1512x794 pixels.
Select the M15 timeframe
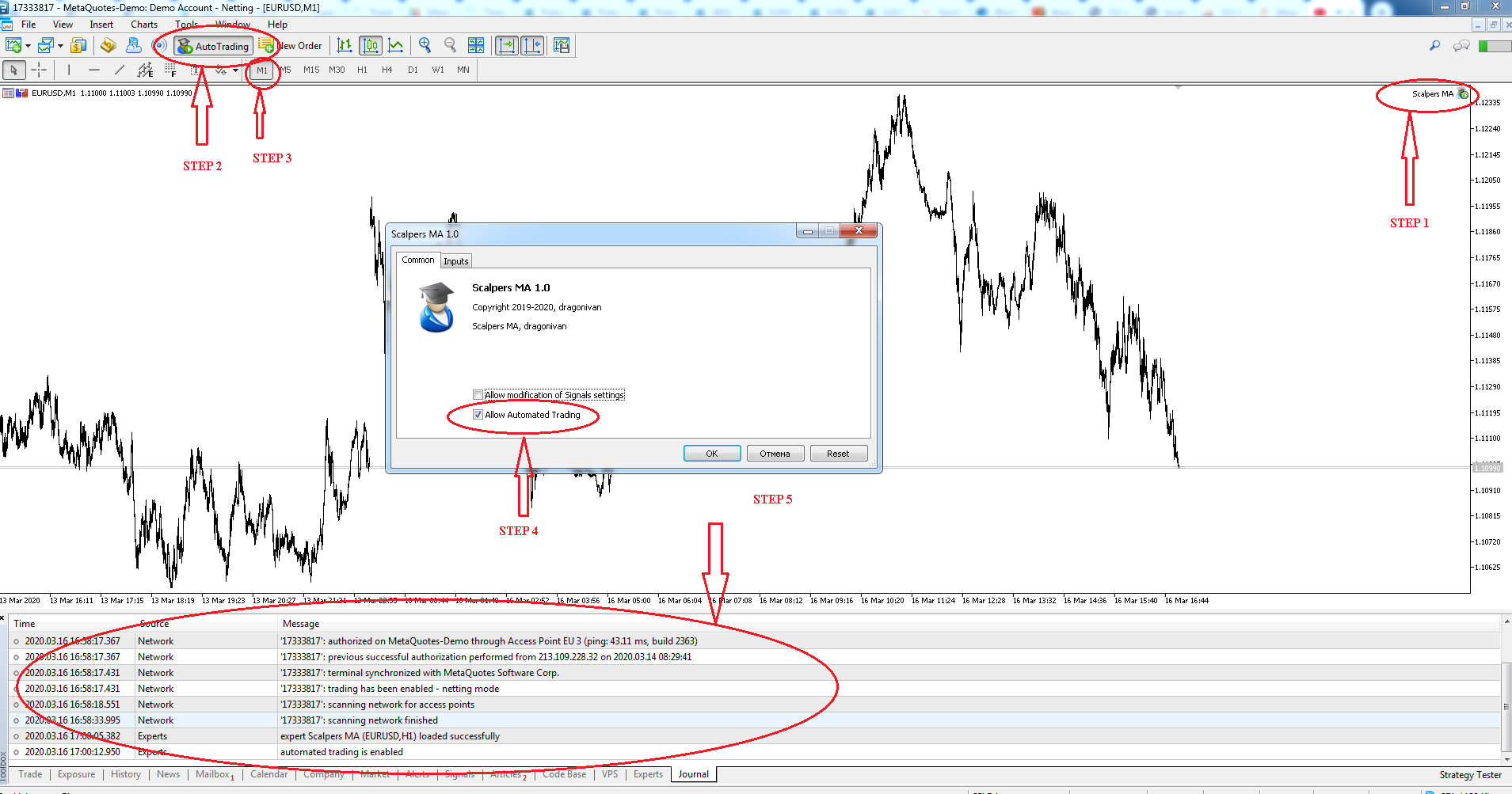click(311, 70)
